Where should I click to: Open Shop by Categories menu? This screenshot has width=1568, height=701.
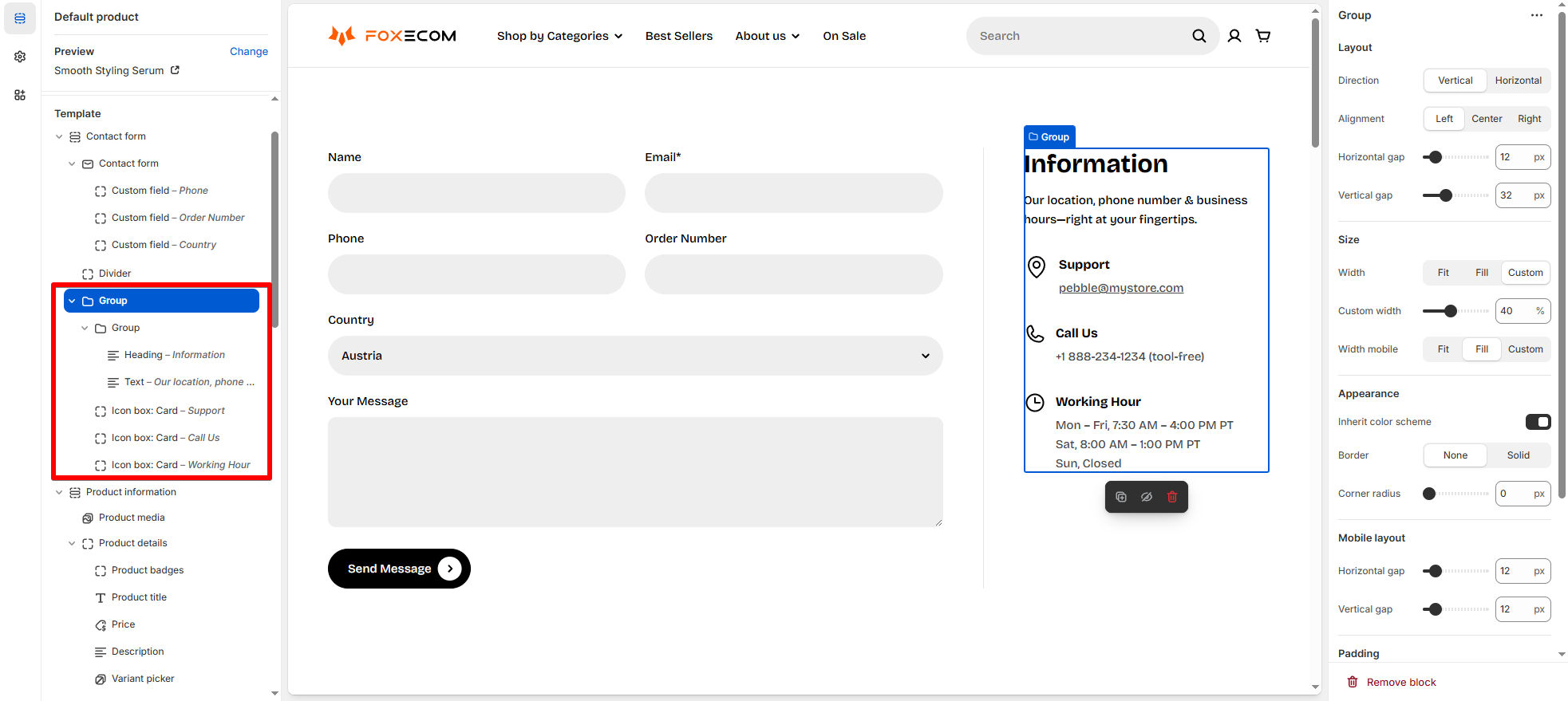point(559,36)
